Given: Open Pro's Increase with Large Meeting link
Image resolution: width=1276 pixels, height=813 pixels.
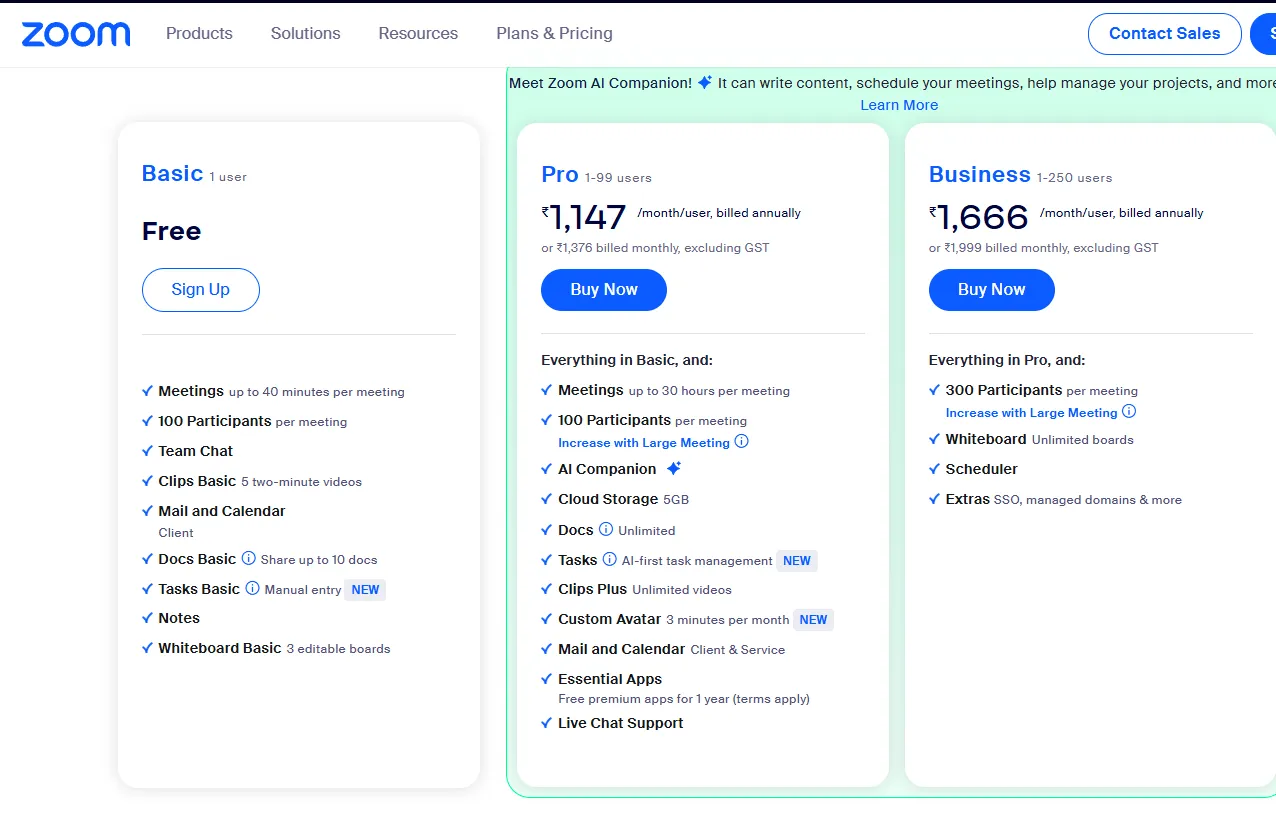Looking at the screenshot, I should [644, 443].
